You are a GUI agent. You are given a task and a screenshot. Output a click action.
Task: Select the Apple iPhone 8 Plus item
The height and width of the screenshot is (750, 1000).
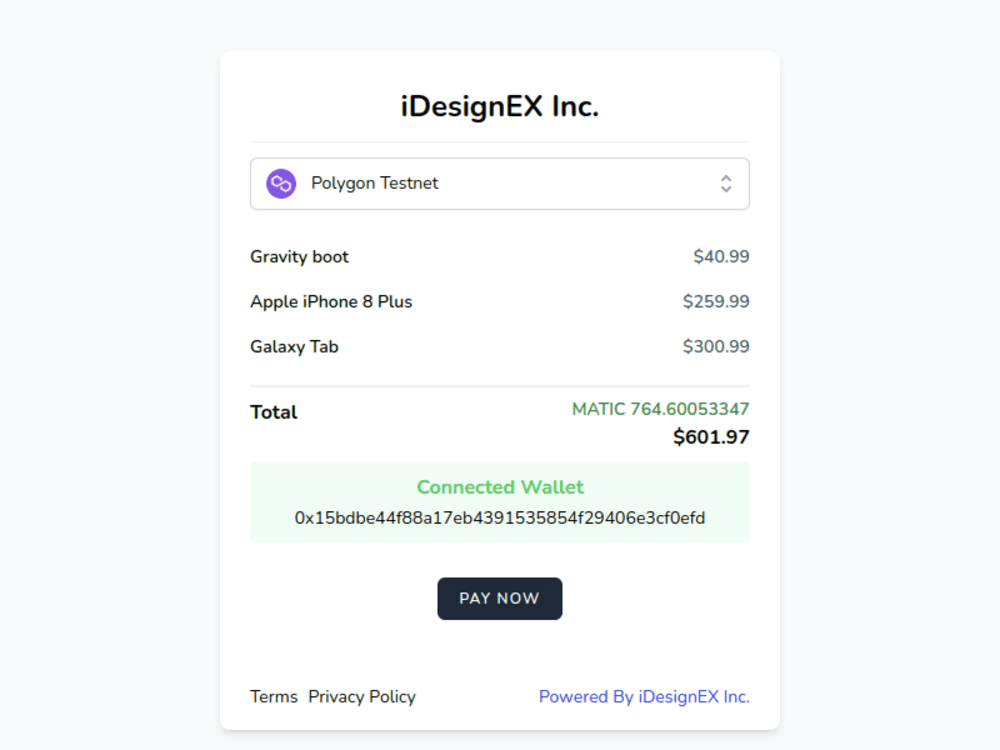tap(331, 301)
